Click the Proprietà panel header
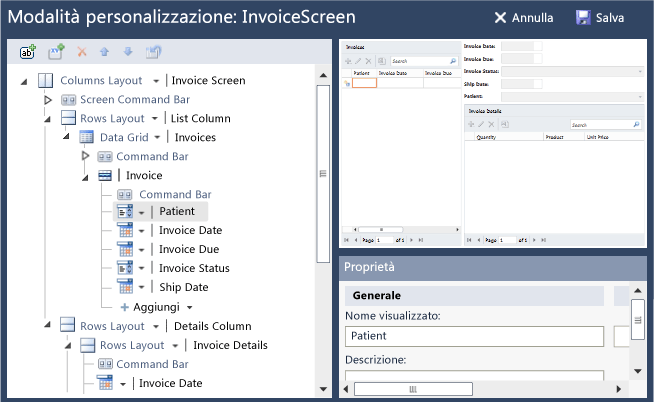654x402 pixels. [x=493, y=267]
